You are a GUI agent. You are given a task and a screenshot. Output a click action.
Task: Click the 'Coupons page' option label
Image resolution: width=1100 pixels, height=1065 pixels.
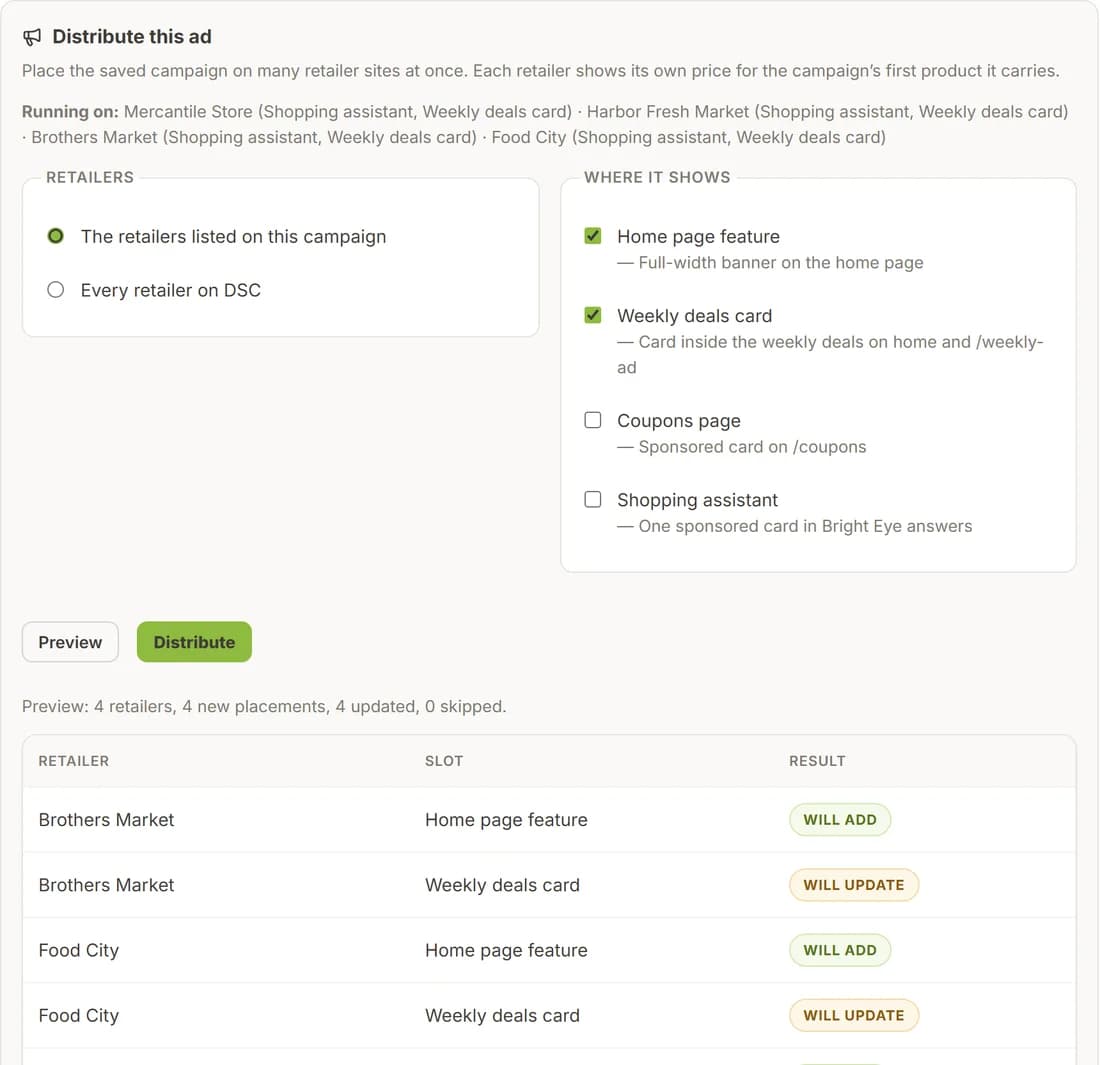(x=679, y=421)
